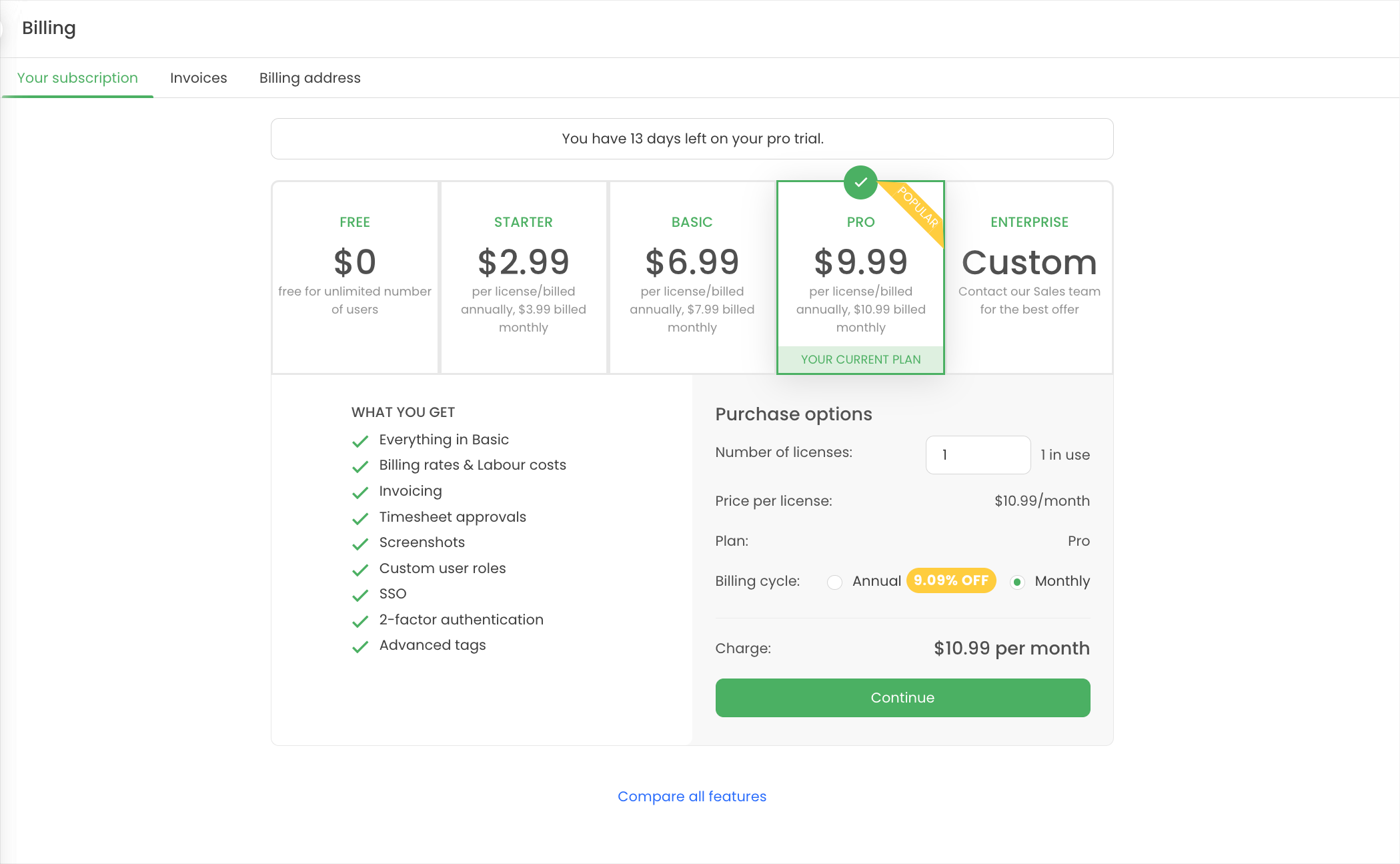Open the Compare all features link
This screenshot has height=864, width=1400.
click(x=692, y=796)
